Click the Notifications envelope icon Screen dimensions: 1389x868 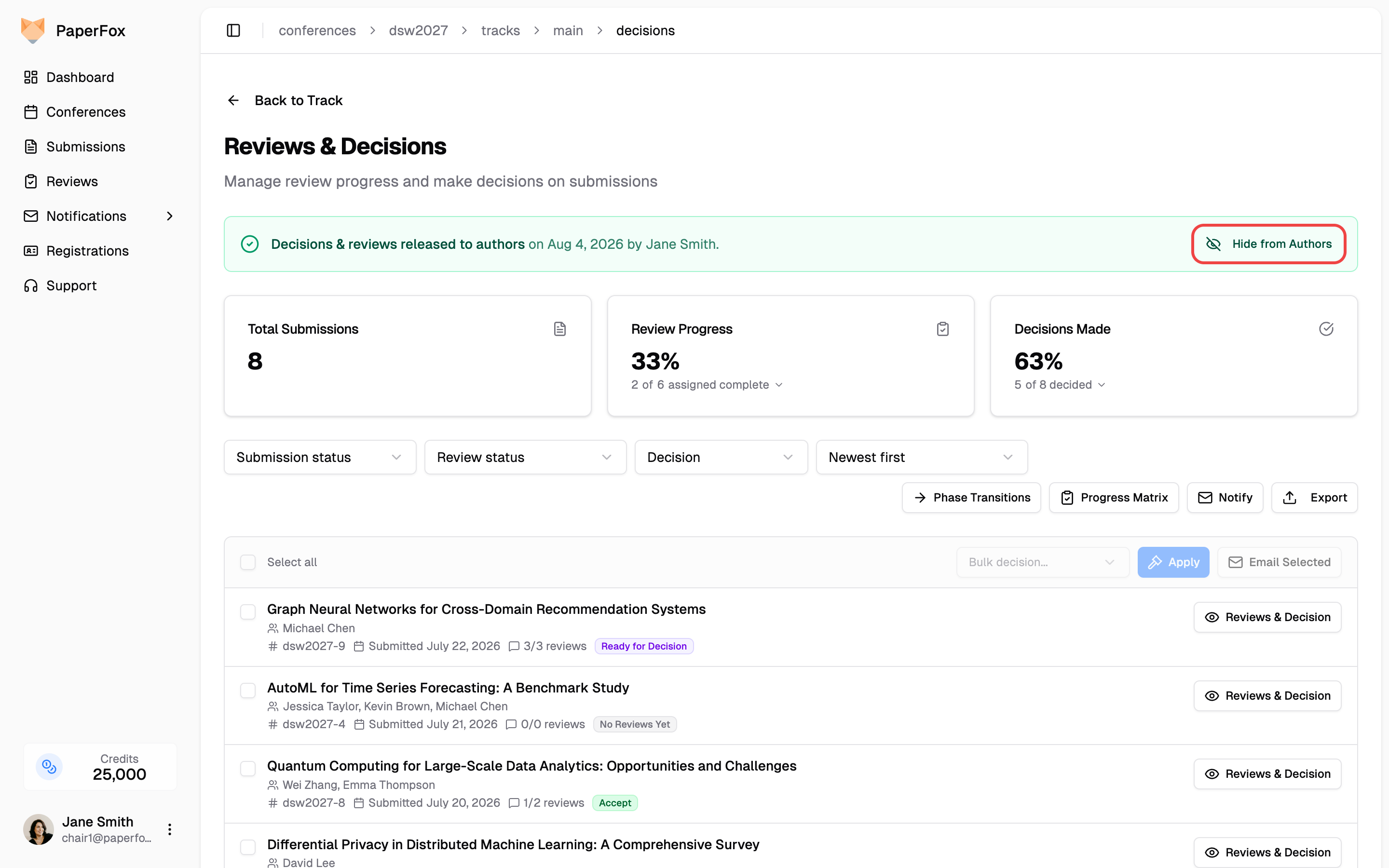click(31, 216)
